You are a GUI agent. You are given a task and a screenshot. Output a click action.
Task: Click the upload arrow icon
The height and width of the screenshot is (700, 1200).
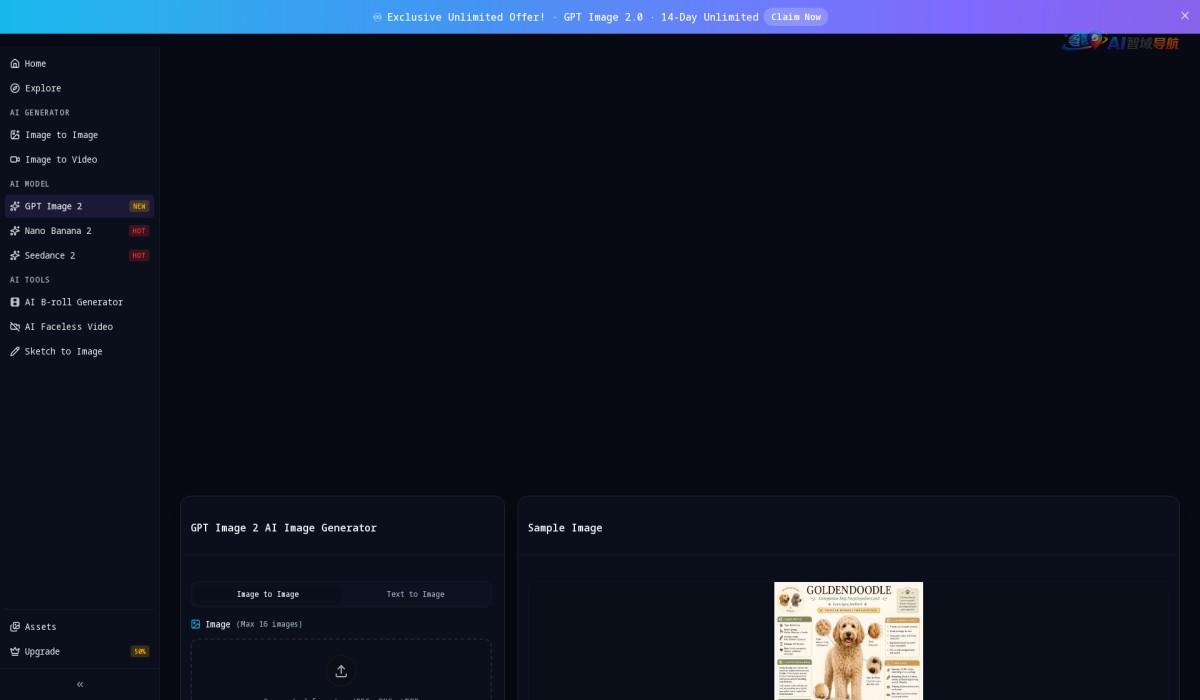341,670
